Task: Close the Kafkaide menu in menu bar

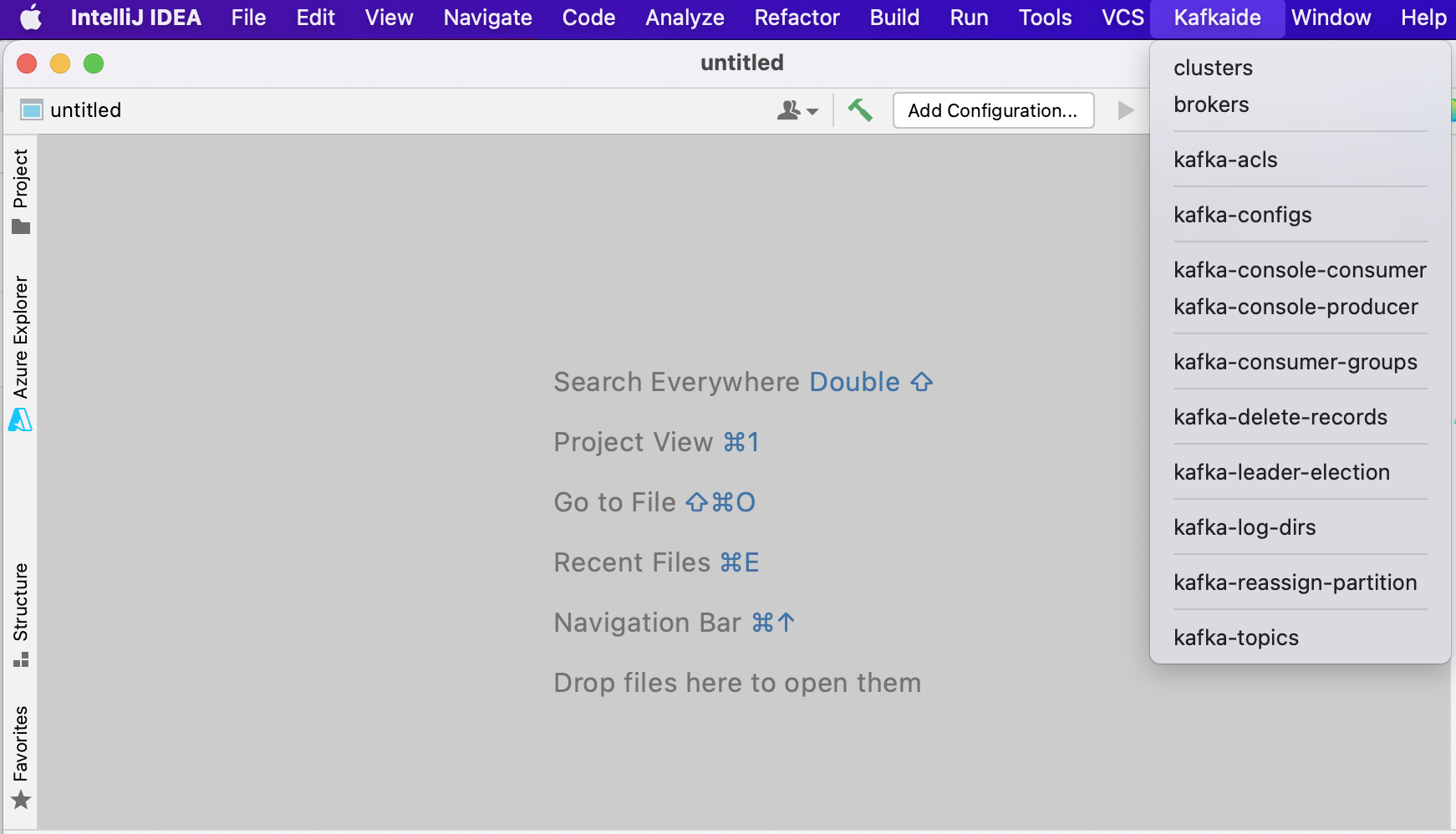Action: (x=1217, y=18)
